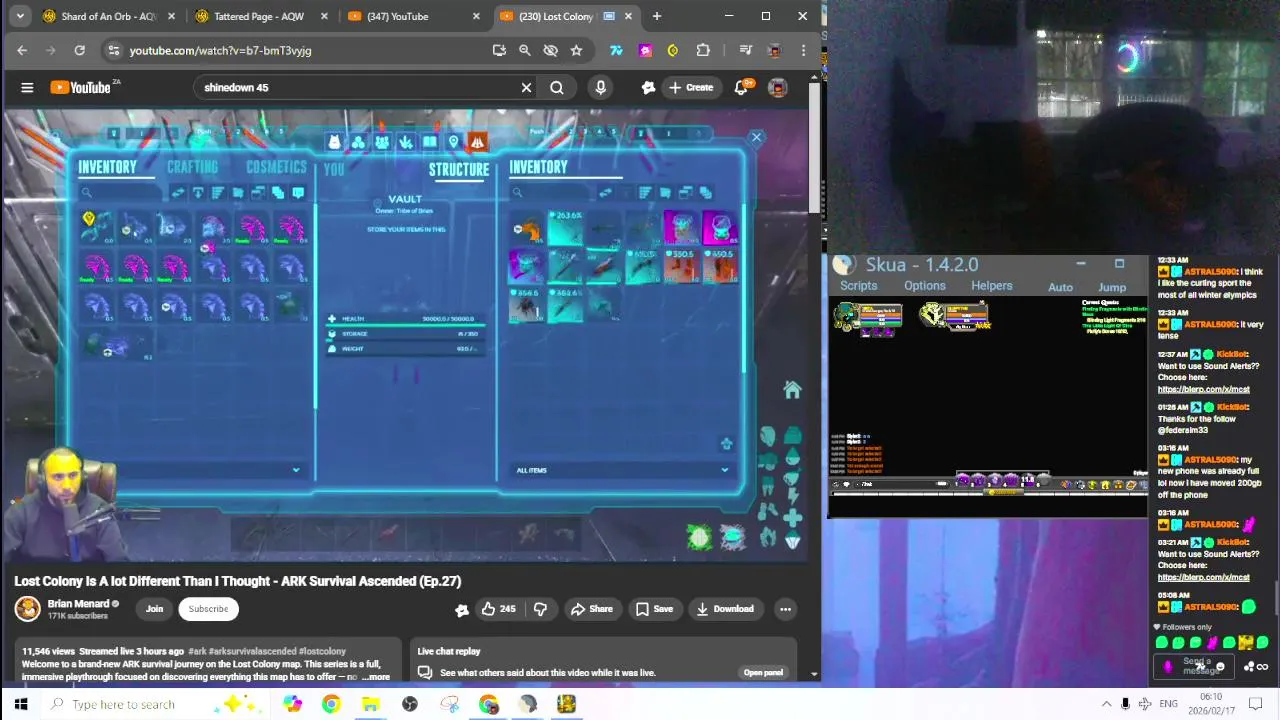Open Chrome three-dot menu

[803, 50]
